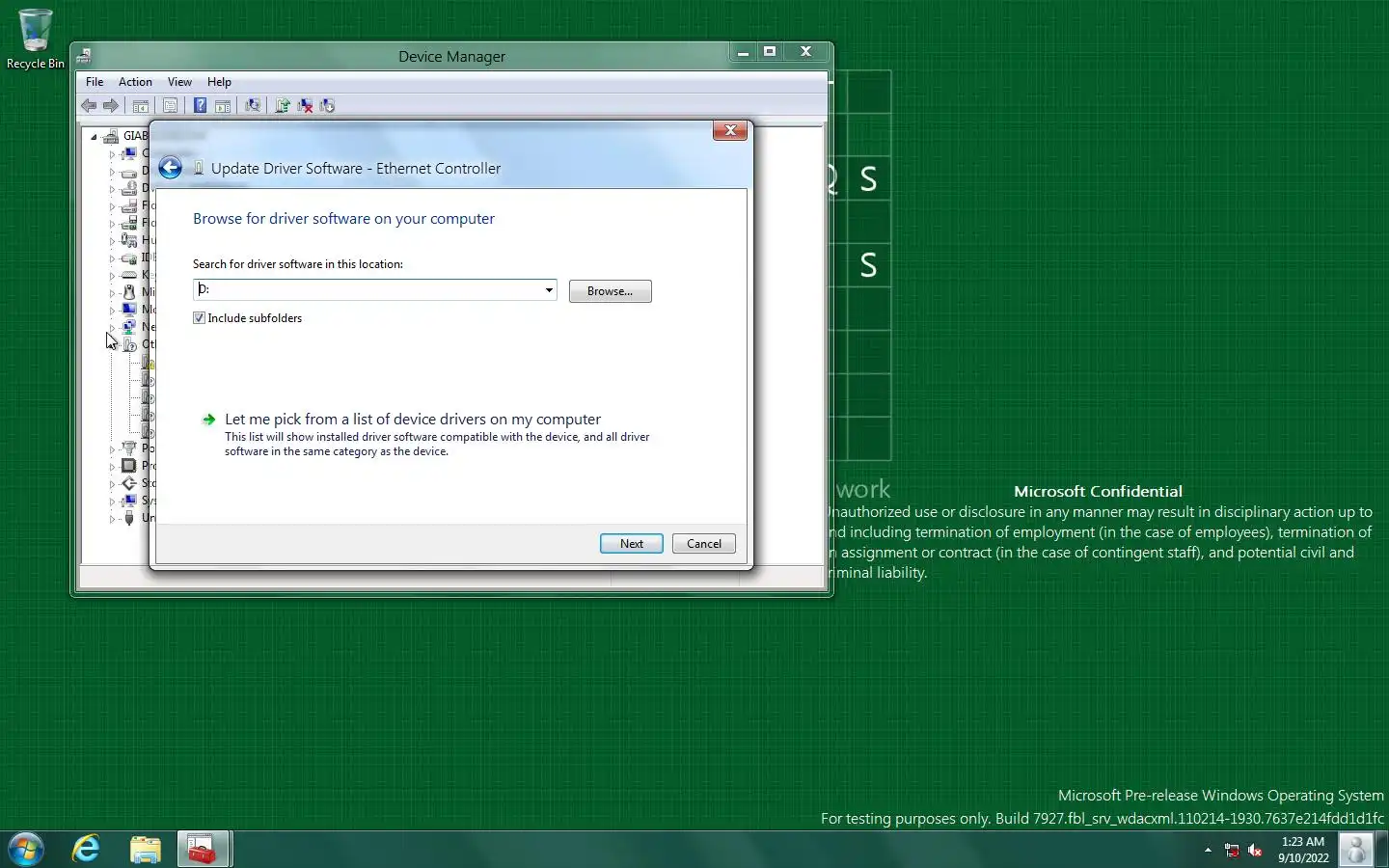Viewport: 1389px width, 868px height.
Task: Click the red toolbox taskbar button
Action: [203, 850]
